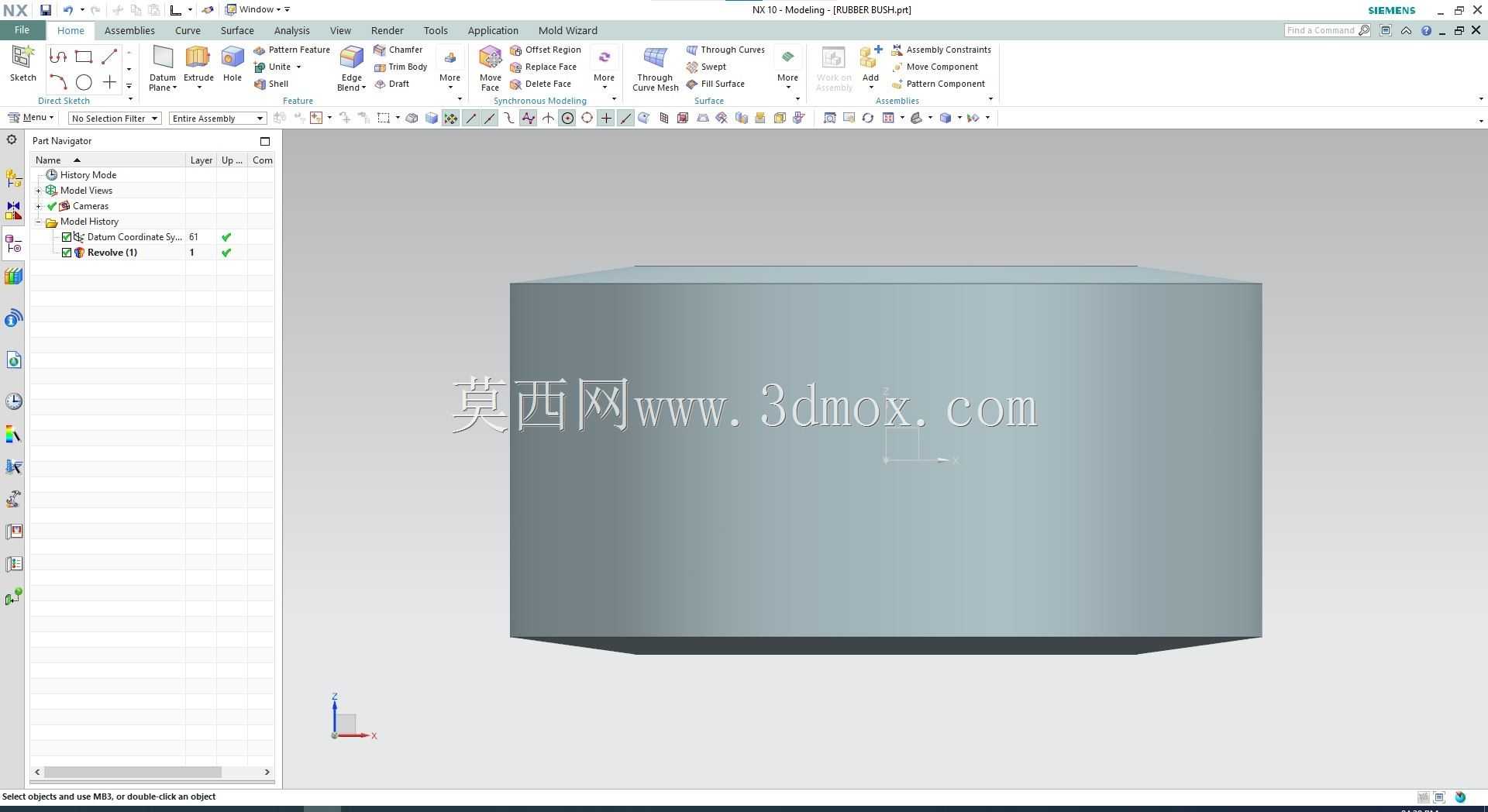Image resolution: width=1488 pixels, height=812 pixels.
Task: Click the Pattern Feature tool
Action: tap(291, 50)
